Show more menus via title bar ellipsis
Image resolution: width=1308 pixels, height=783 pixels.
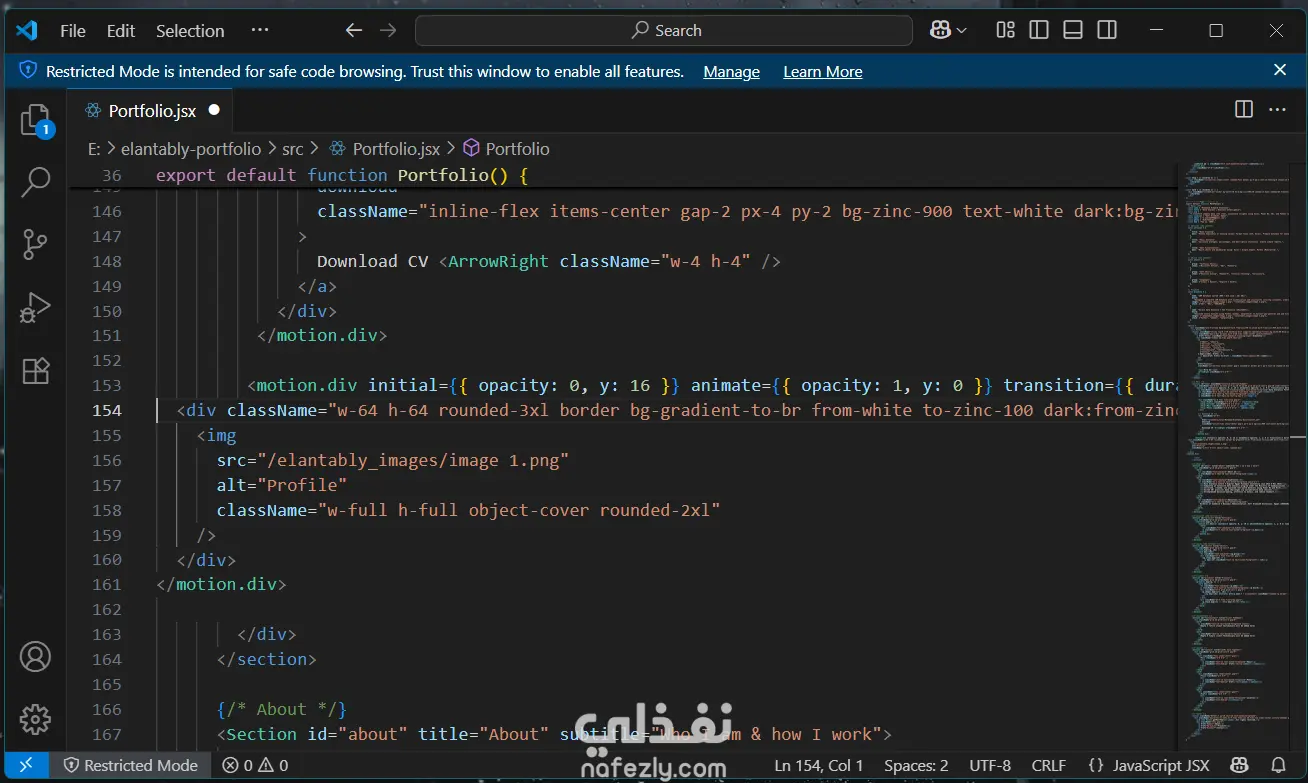pos(260,30)
